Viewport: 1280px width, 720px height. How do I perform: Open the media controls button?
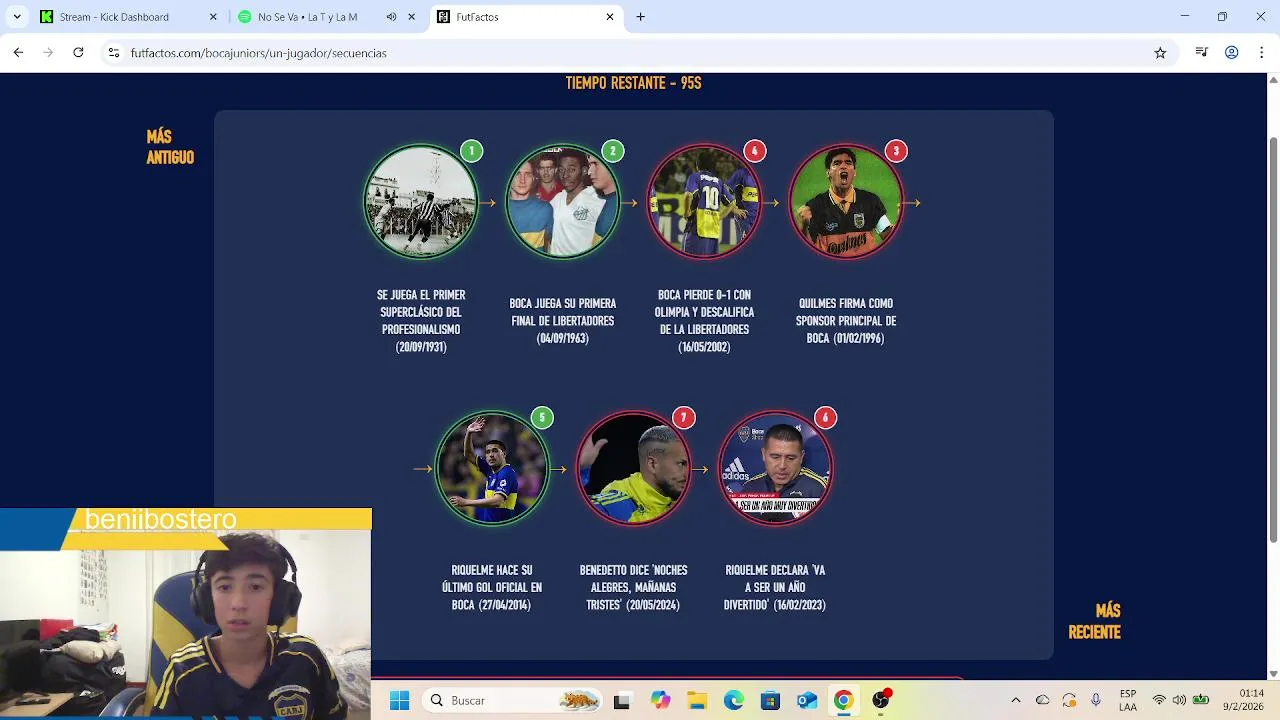click(x=1202, y=53)
